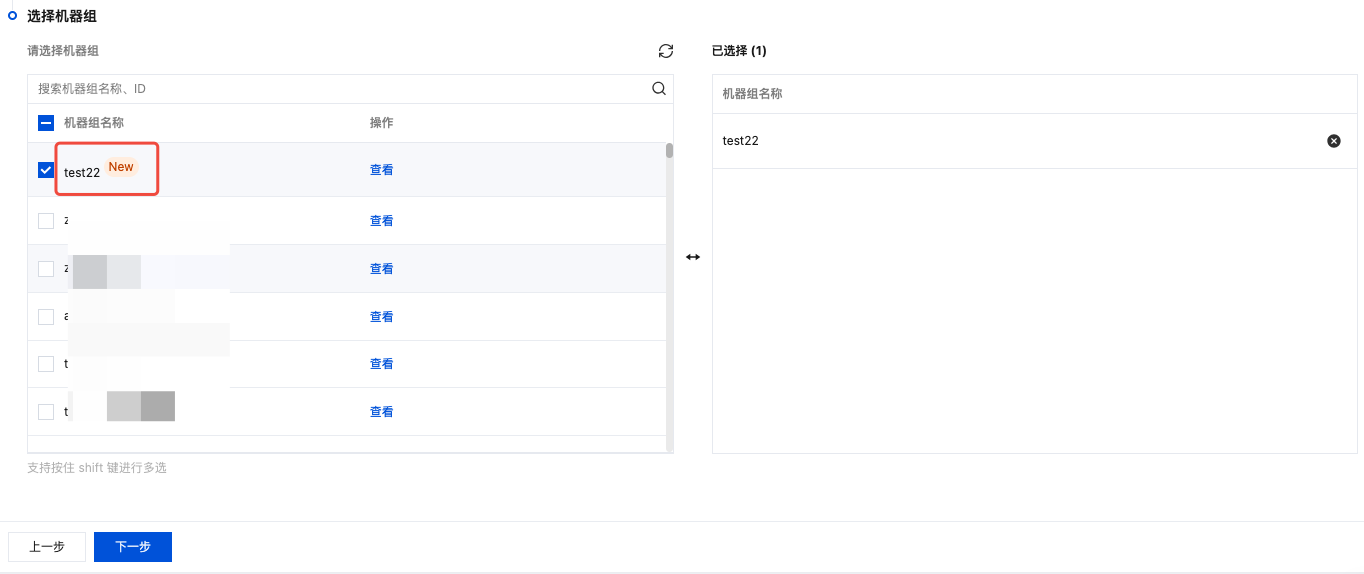
Task: Click the 下一步 button
Action: point(133,547)
